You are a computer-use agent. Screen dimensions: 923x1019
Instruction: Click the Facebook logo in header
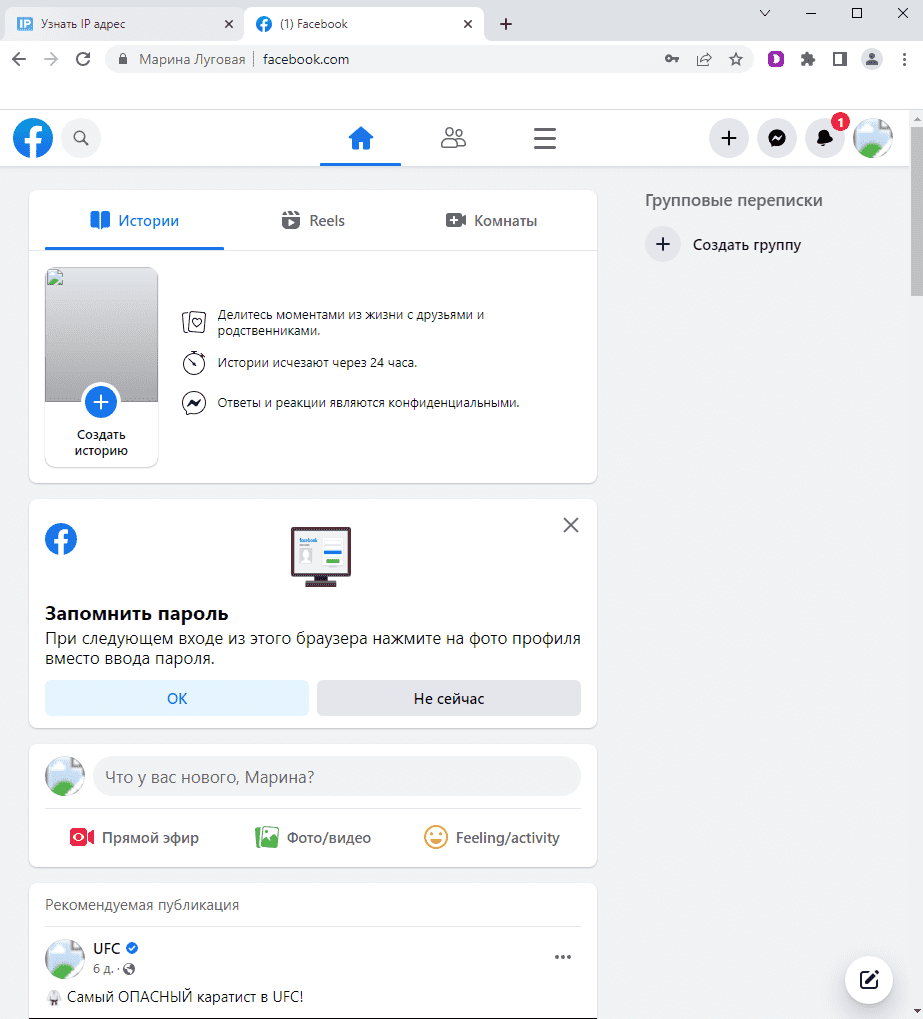tap(33, 139)
